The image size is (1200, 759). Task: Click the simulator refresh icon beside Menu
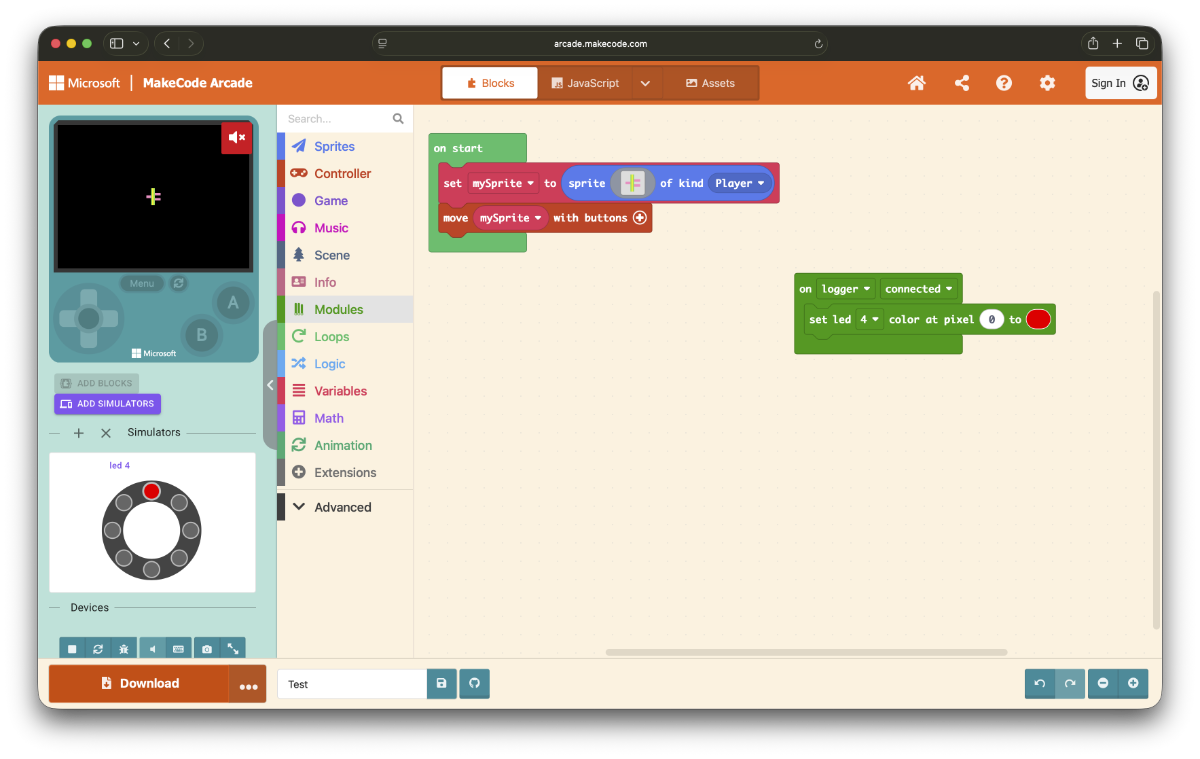[x=178, y=283]
